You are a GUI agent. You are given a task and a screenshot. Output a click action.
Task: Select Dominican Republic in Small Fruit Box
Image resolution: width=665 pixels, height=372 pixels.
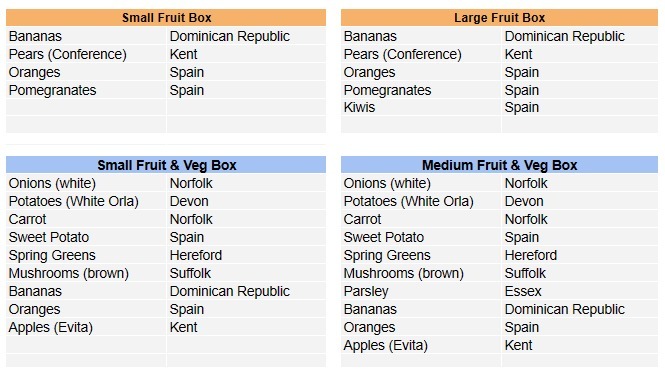pyautogui.click(x=246, y=36)
